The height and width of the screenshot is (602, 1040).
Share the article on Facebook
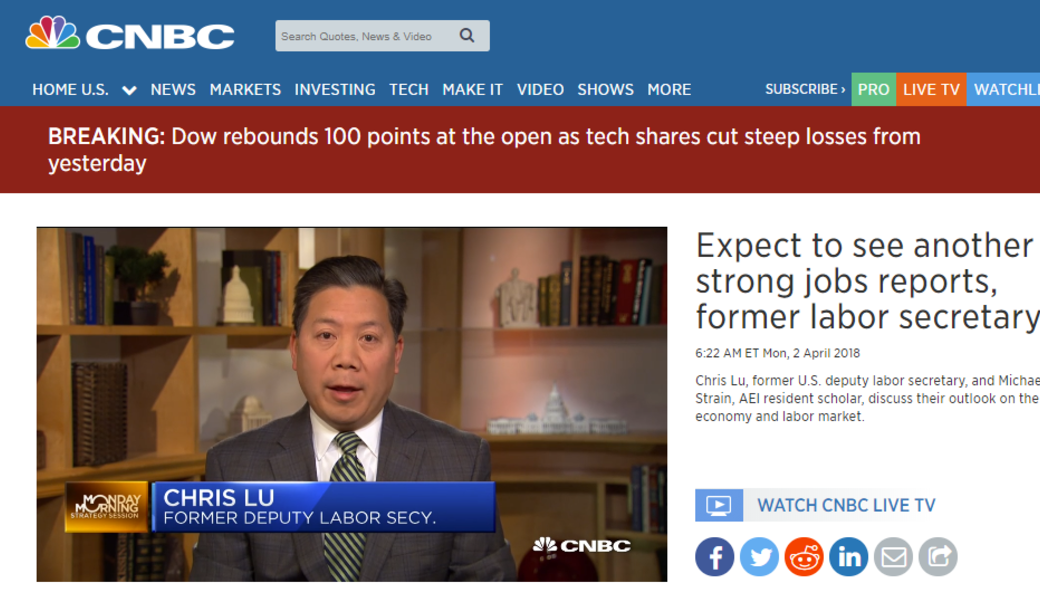714,556
